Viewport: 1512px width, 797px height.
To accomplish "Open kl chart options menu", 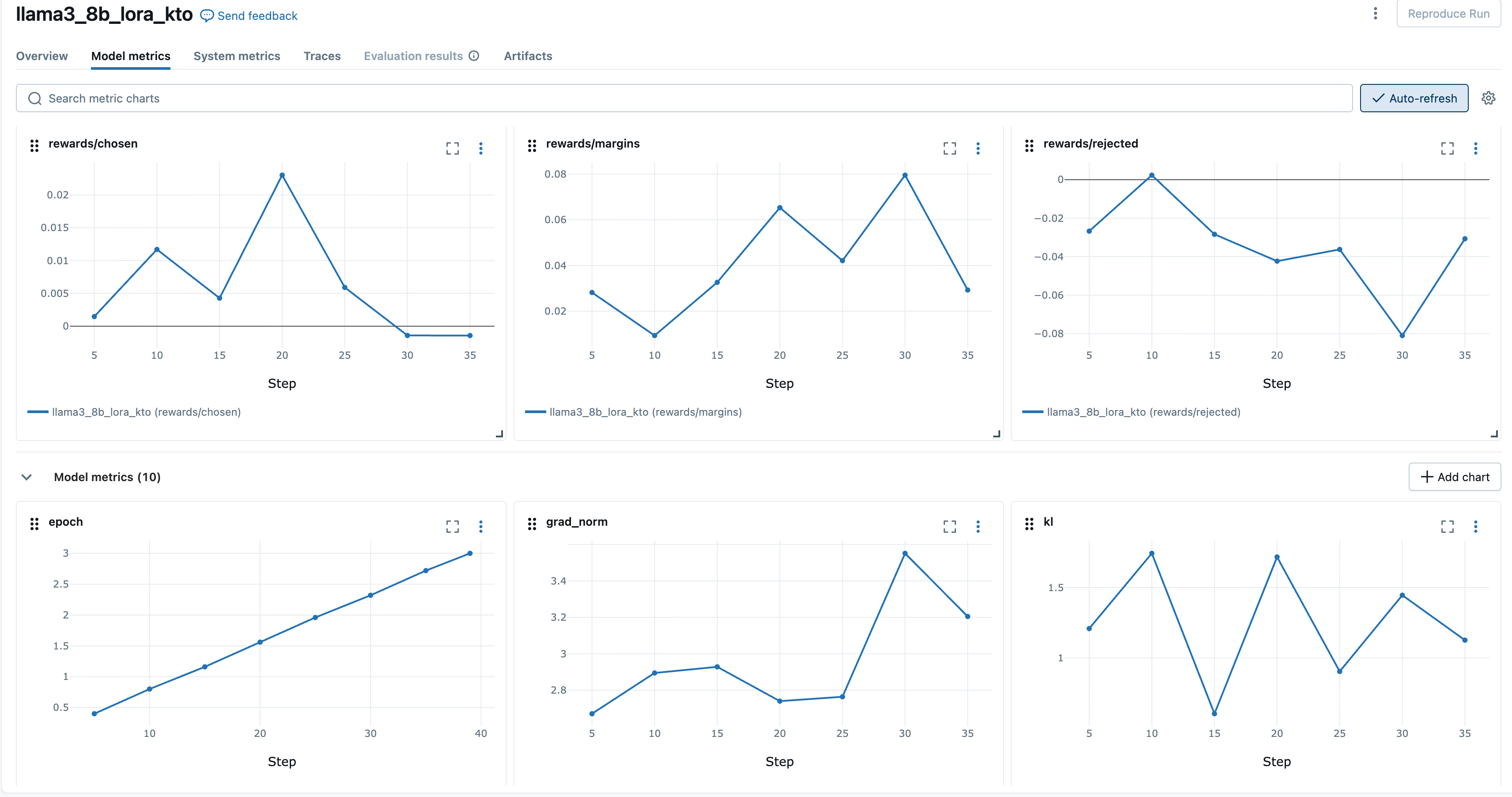I will pos(1475,526).
